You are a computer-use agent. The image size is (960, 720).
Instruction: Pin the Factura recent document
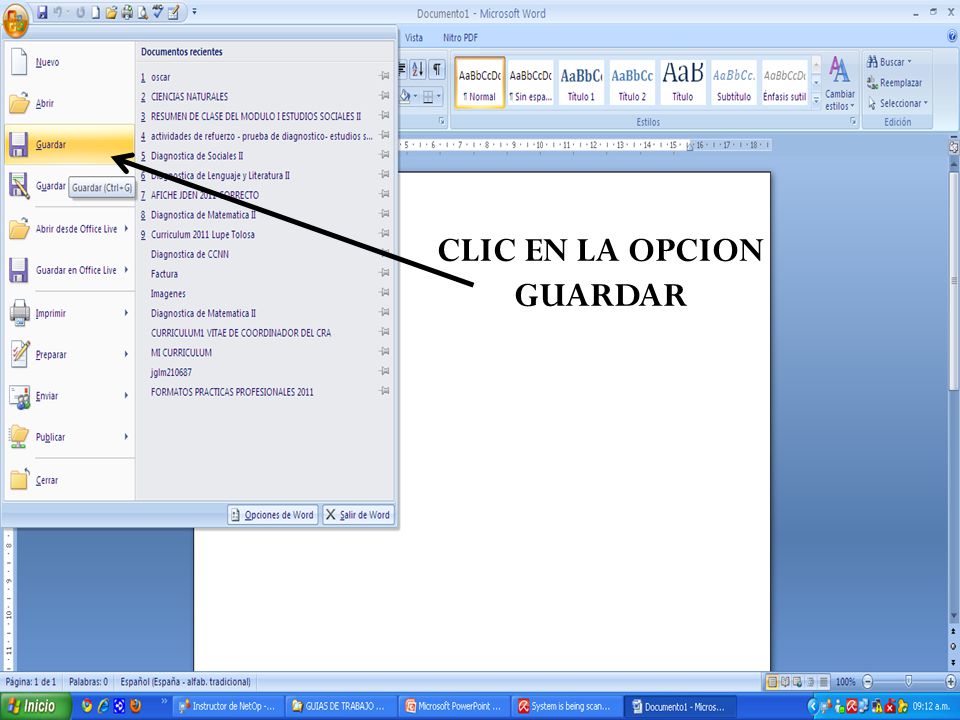[384, 272]
